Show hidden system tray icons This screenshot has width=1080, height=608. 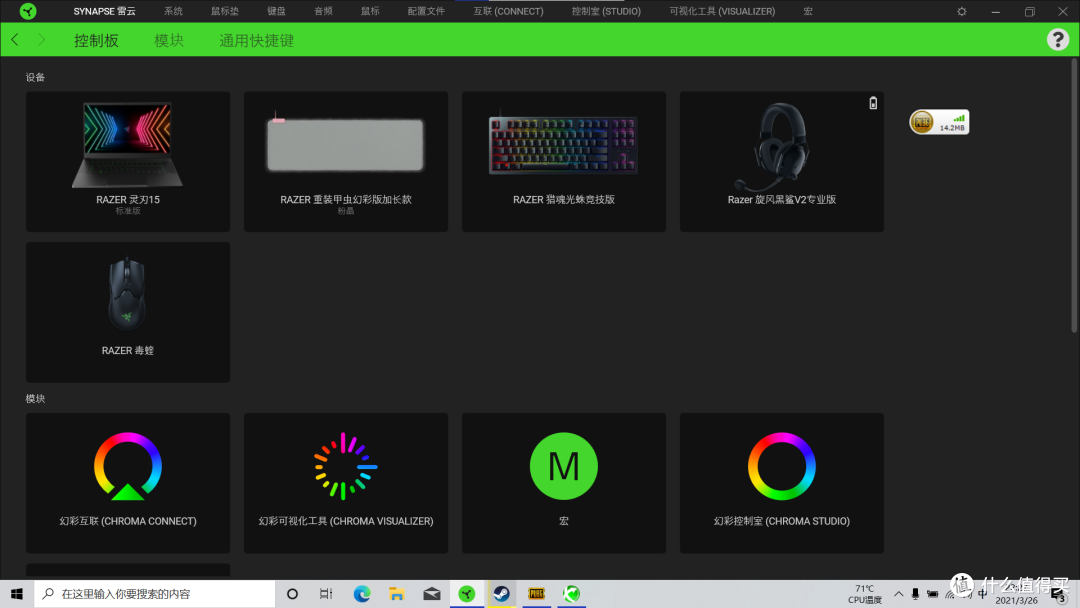click(x=898, y=594)
